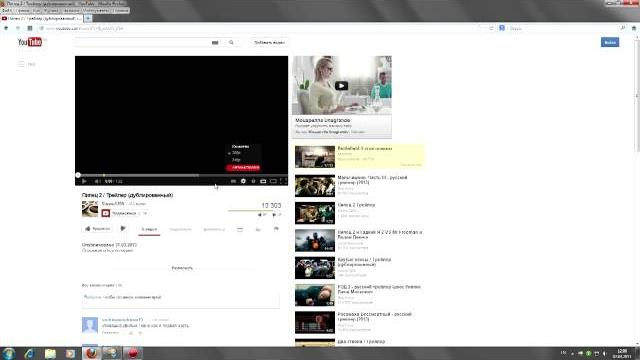
Task: Open the highlighted Battlefield 3 suggested video
Action: click(x=359, y=156)
